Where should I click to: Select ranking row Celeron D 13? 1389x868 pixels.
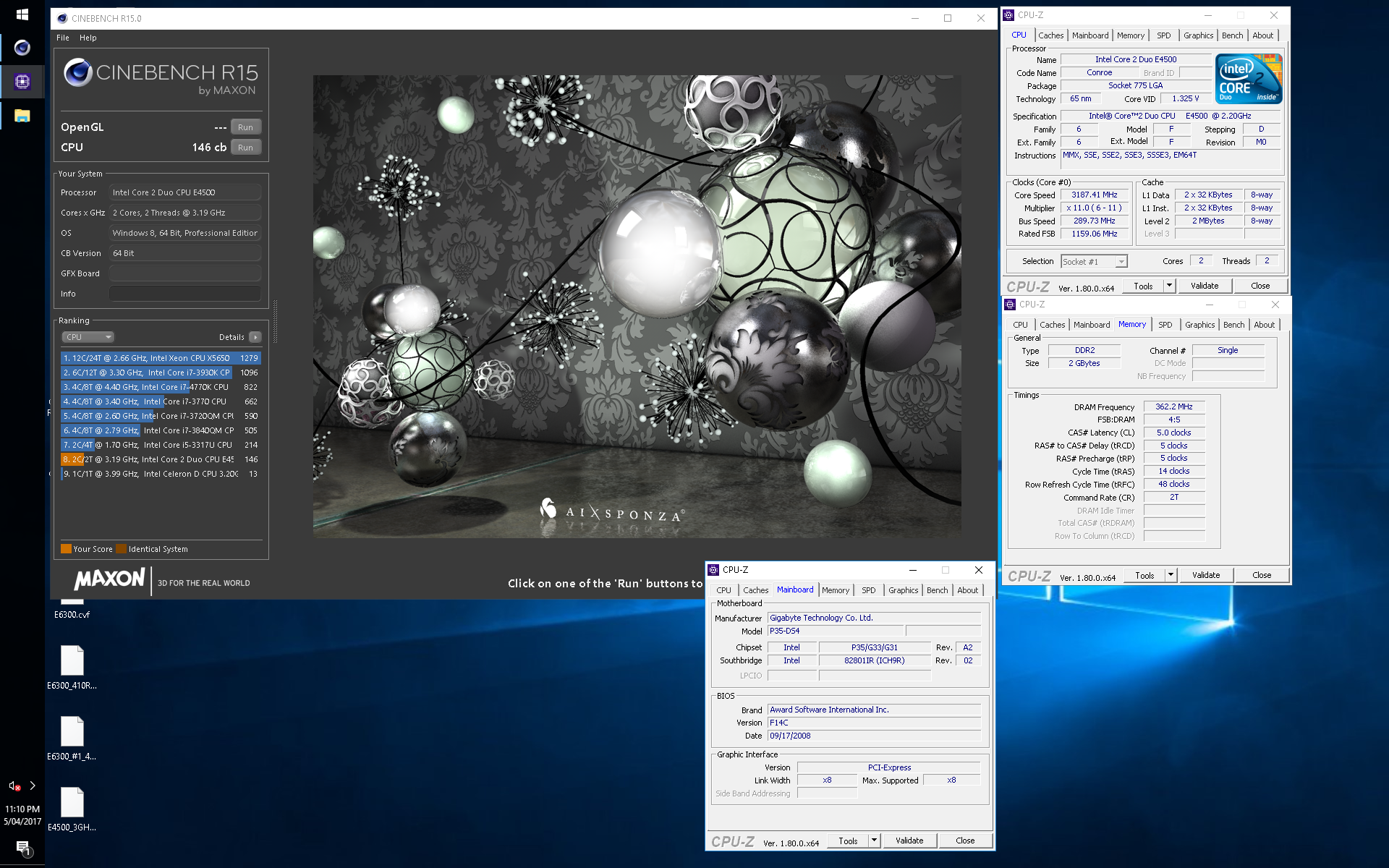[161, 474]
